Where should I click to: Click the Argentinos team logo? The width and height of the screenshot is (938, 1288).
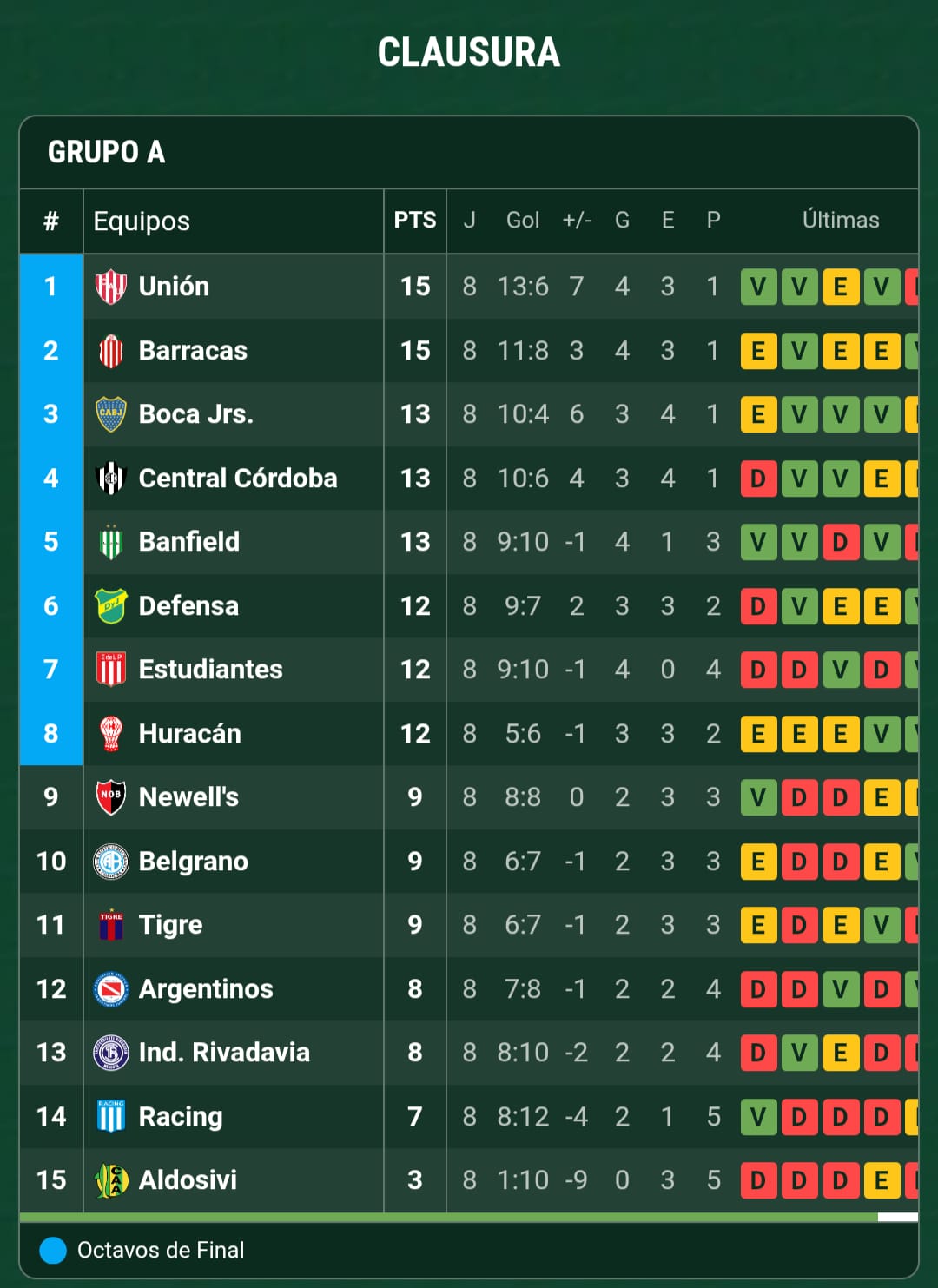[x=110, y=989]
